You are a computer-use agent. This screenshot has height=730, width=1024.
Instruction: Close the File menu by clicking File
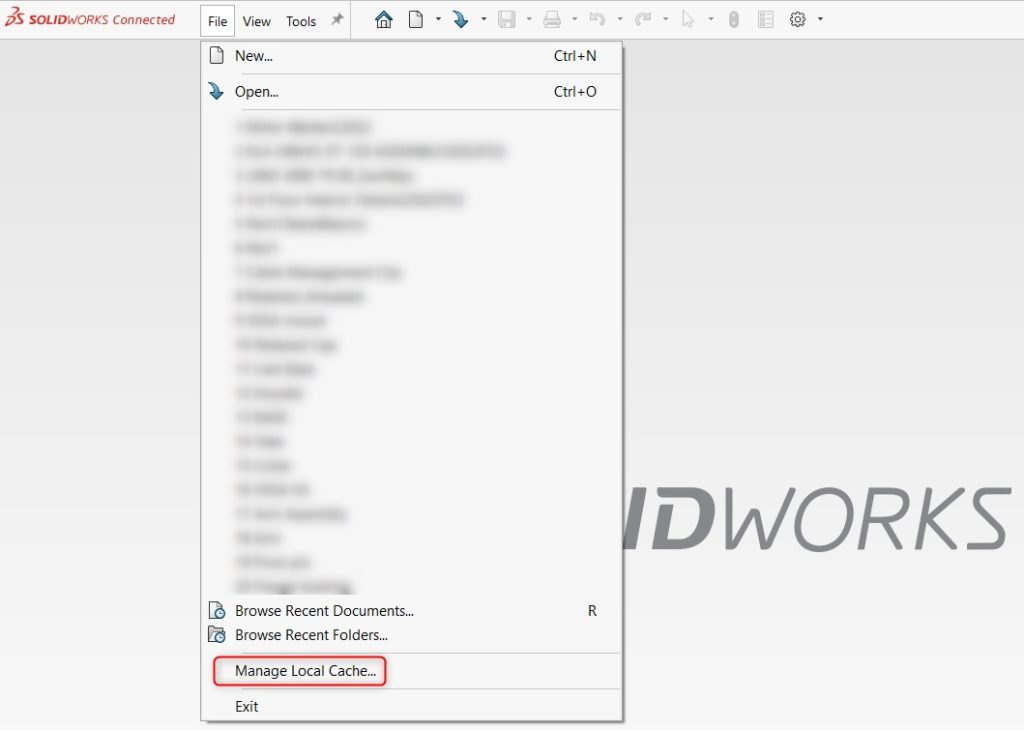(217, 21)
